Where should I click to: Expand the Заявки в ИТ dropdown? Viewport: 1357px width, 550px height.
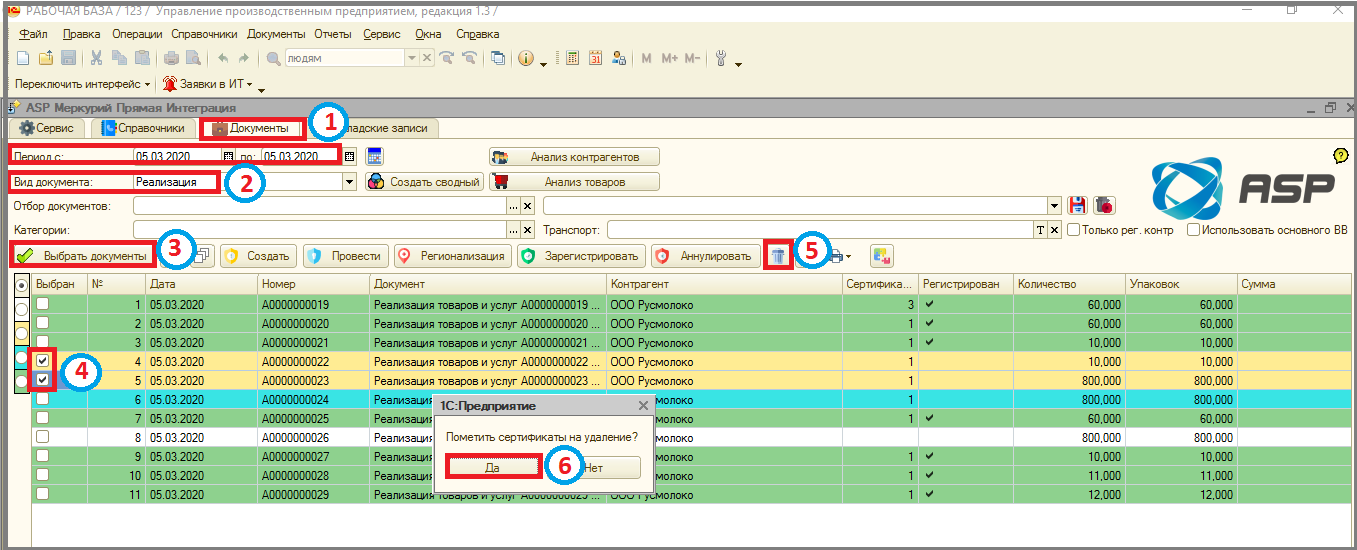point(249,85)
